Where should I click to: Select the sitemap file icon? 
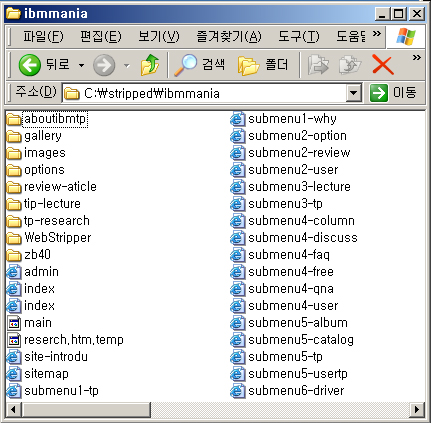pos(14,374)
